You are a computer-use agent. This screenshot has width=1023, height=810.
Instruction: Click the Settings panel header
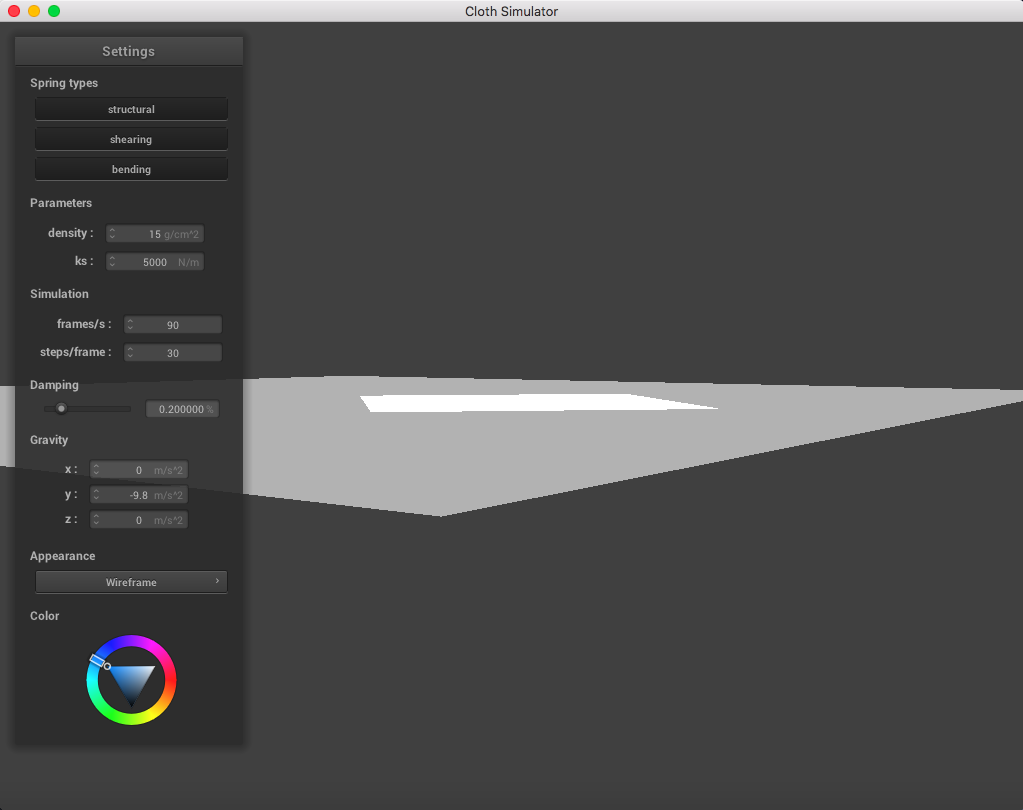click(129, 51)
